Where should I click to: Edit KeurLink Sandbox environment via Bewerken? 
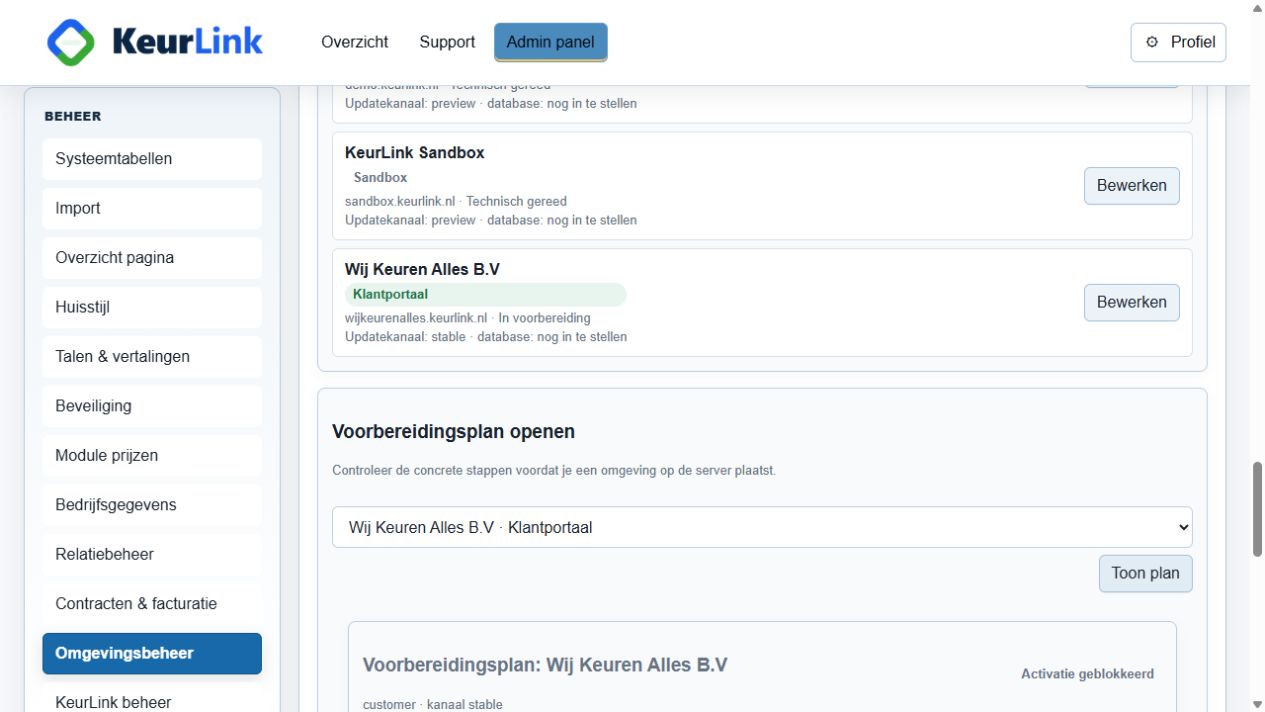[x=1131, y=186]
